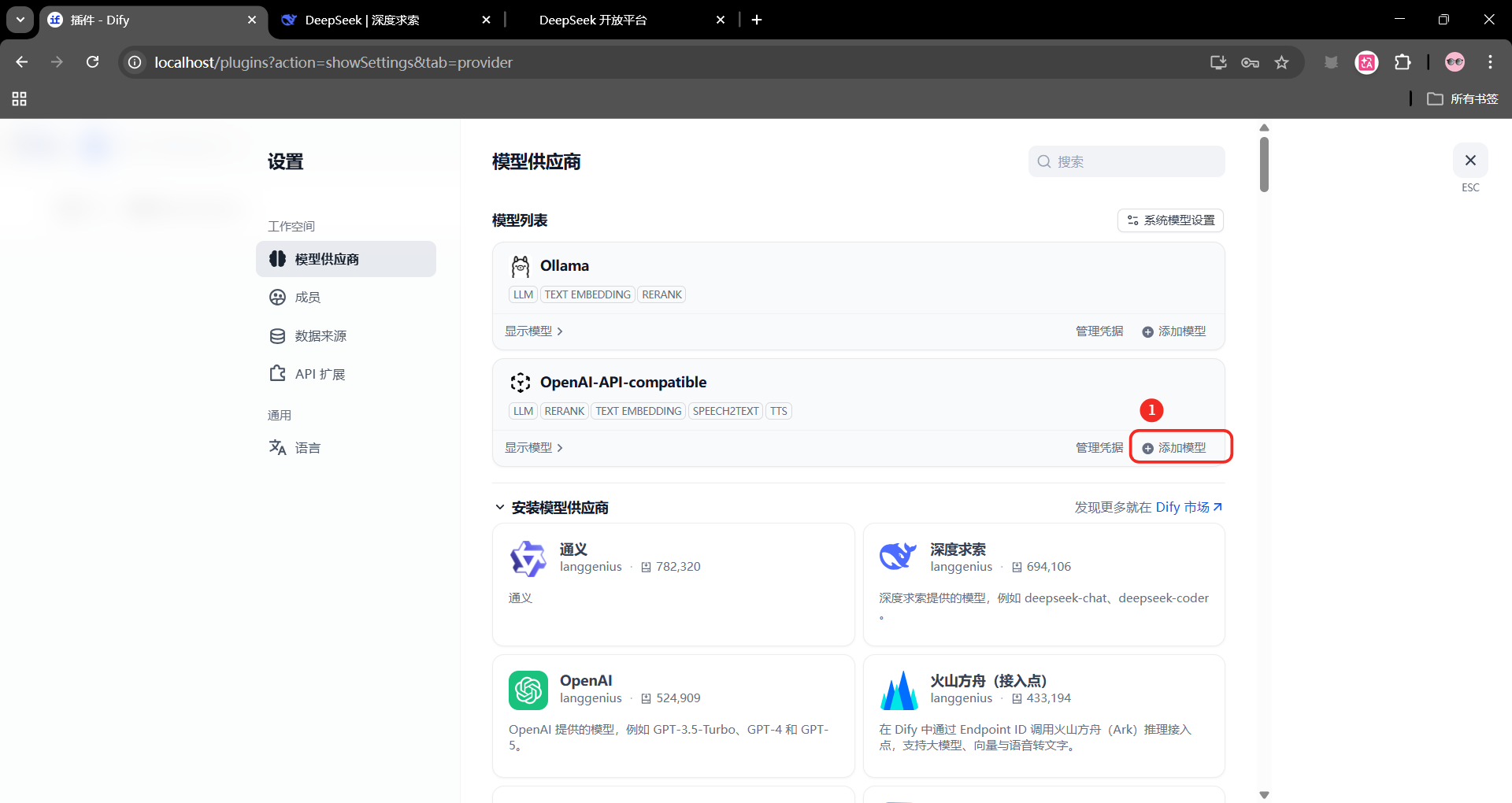The image size is (1512, 803).
Task: Open the password manager key icon
Action: 1250,62
